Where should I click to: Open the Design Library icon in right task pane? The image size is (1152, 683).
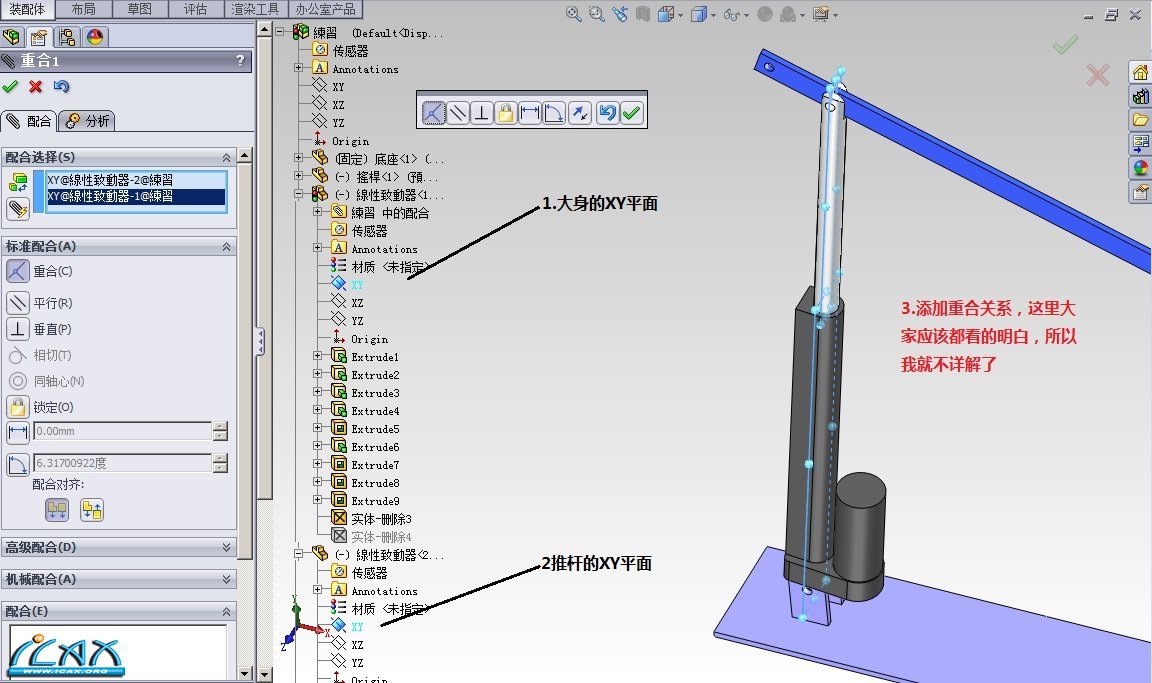[1140, 96]
